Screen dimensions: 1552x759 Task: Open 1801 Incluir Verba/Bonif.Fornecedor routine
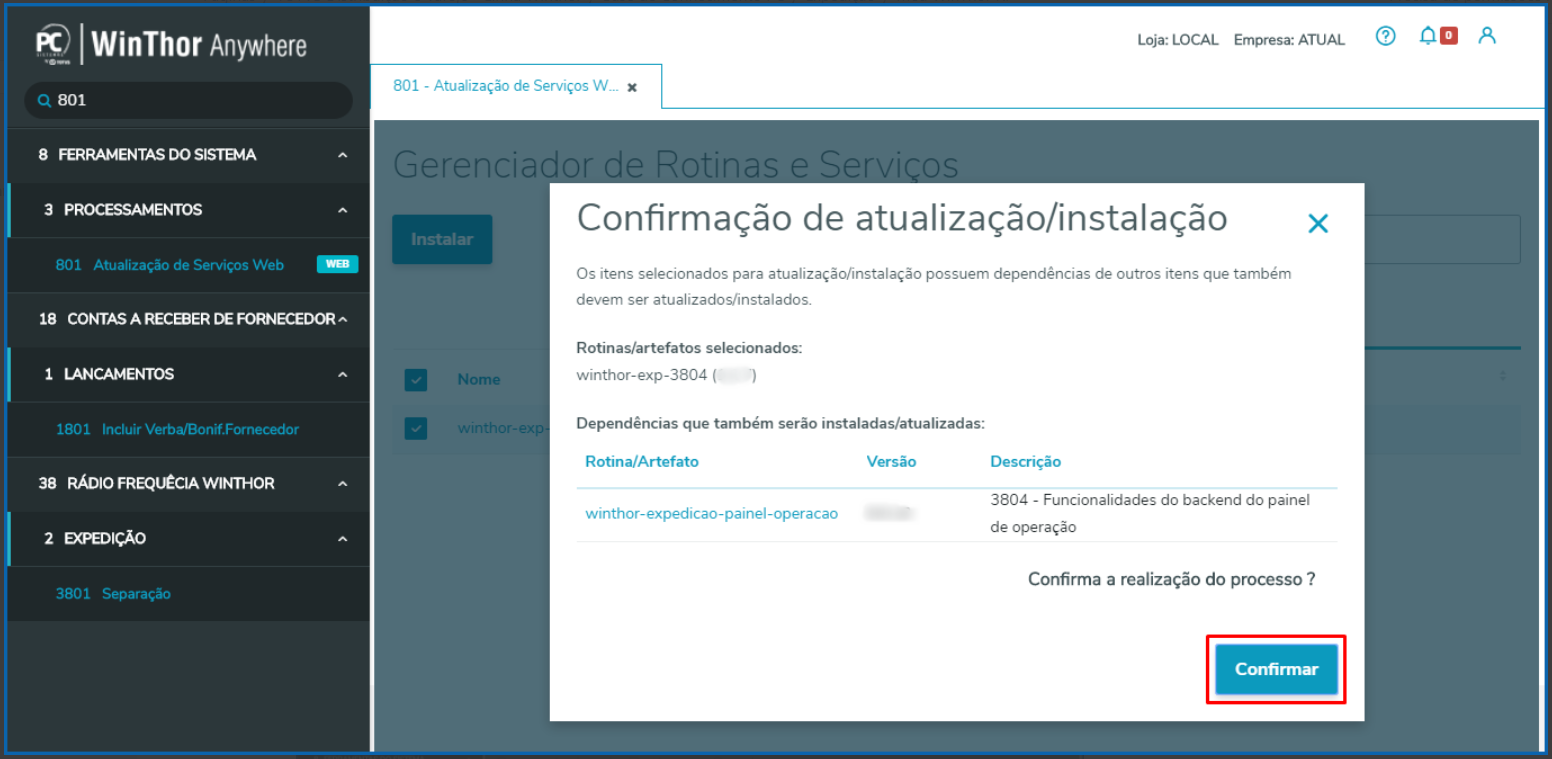point(178,429)
